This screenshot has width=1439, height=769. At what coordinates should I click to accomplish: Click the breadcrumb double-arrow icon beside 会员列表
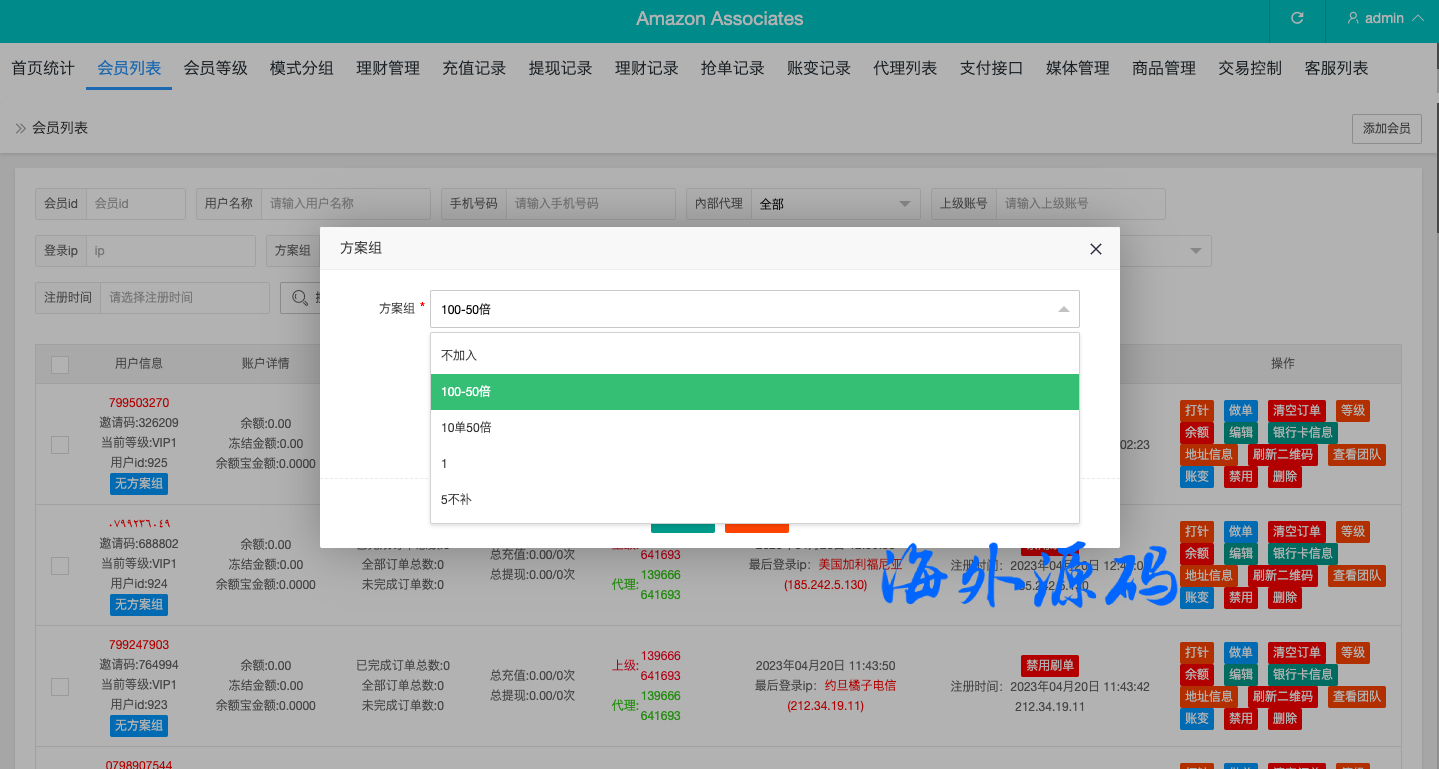point(20,128)
